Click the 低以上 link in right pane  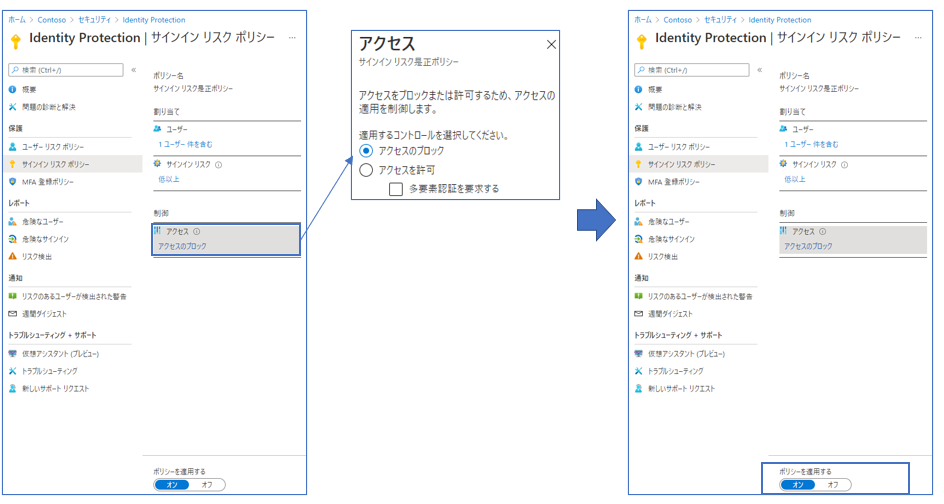pos(795,179)
